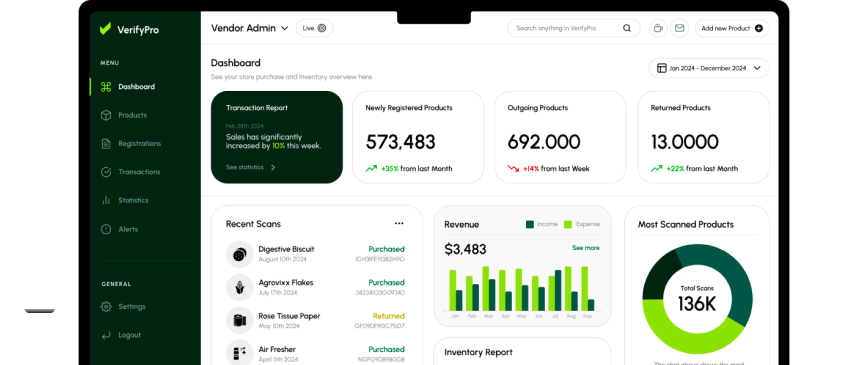Click the Agrovixx Flakes corn icon
The width and height of the screenshot is (868, 365).
239,287
